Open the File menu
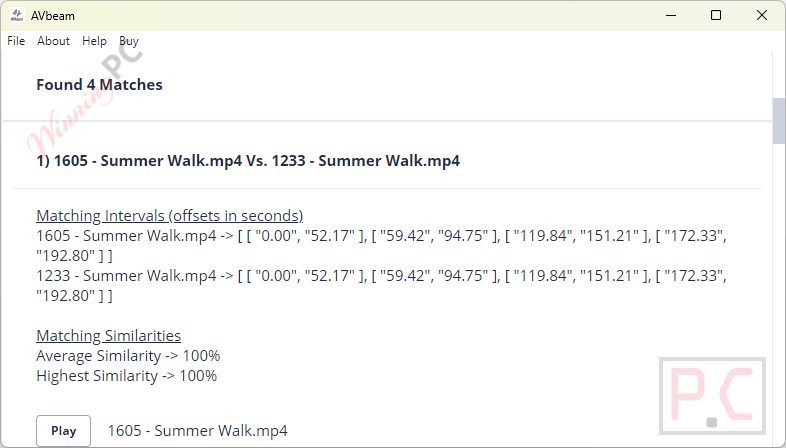 point(16,41)
